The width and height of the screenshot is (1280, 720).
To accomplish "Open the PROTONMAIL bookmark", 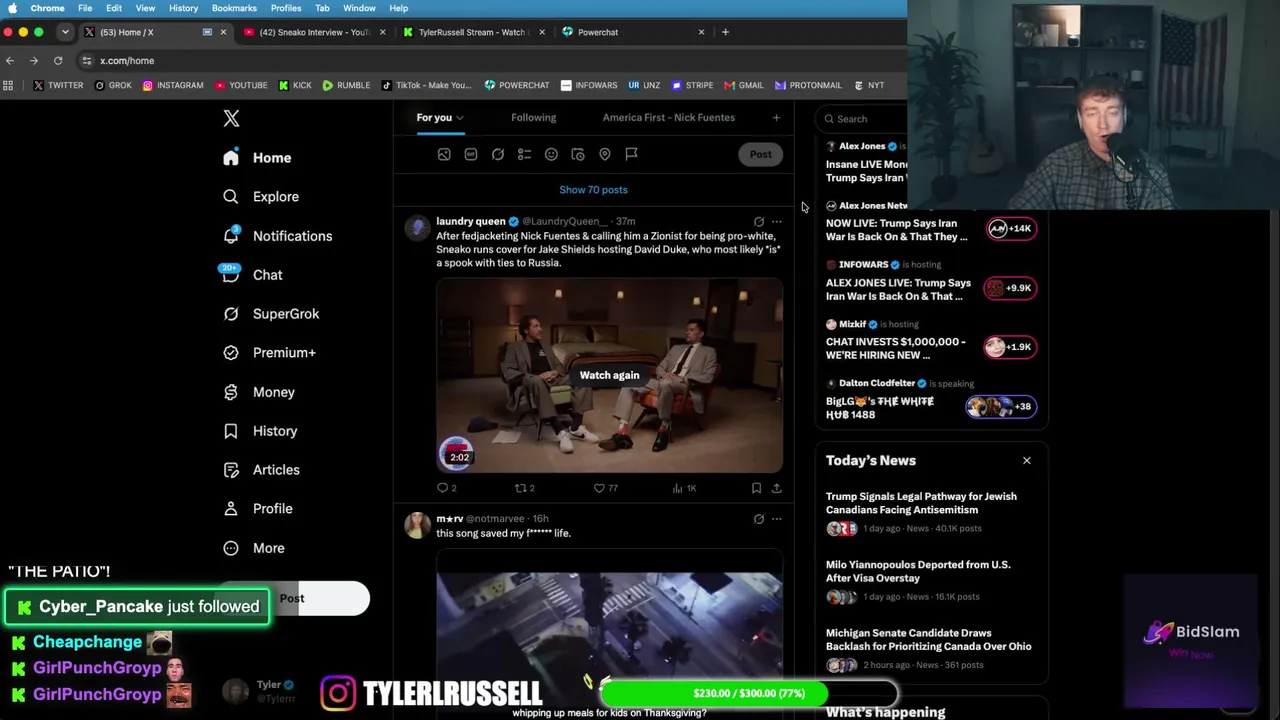I will tap(808, 85).
